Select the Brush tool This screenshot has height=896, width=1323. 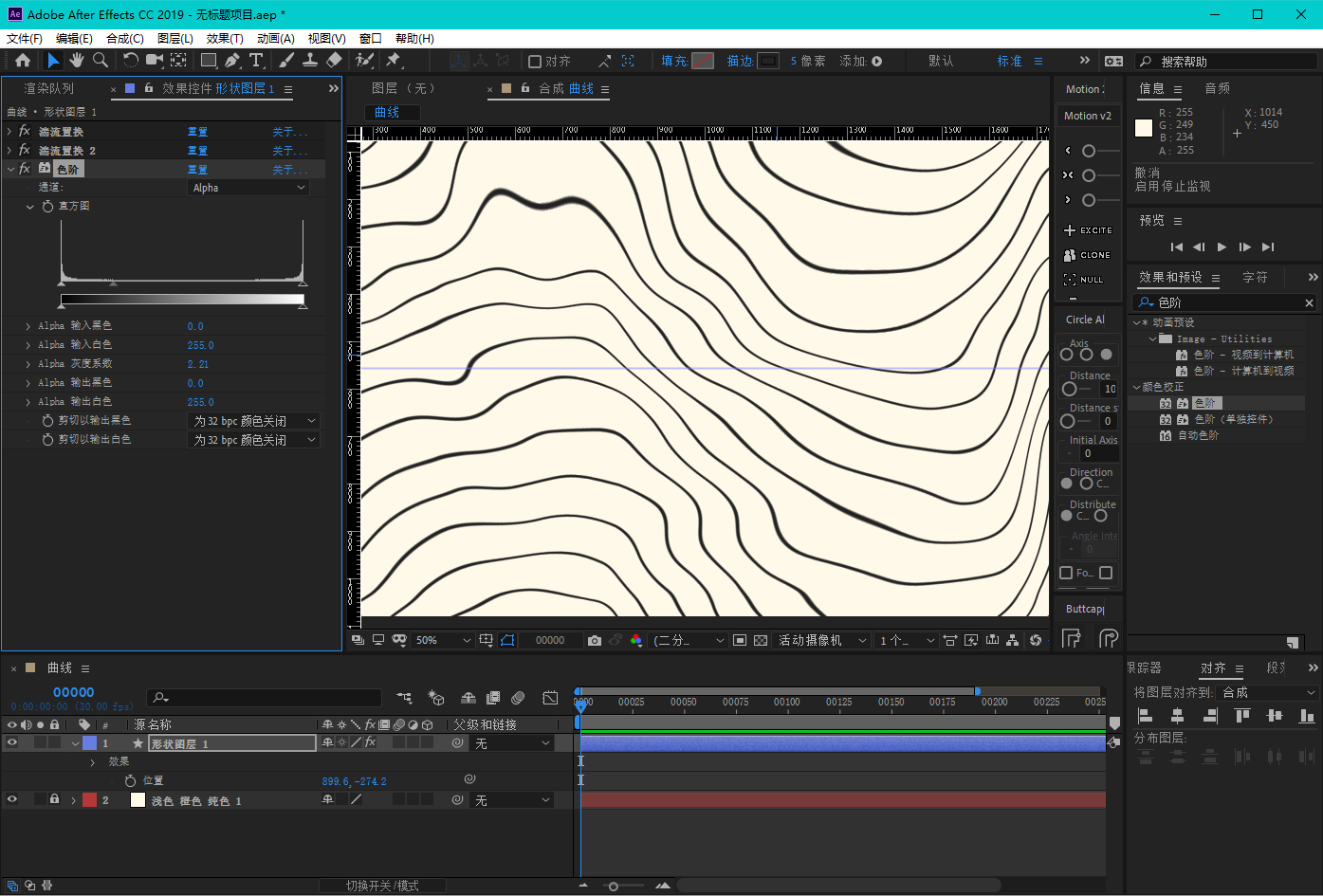coord(286,61)
